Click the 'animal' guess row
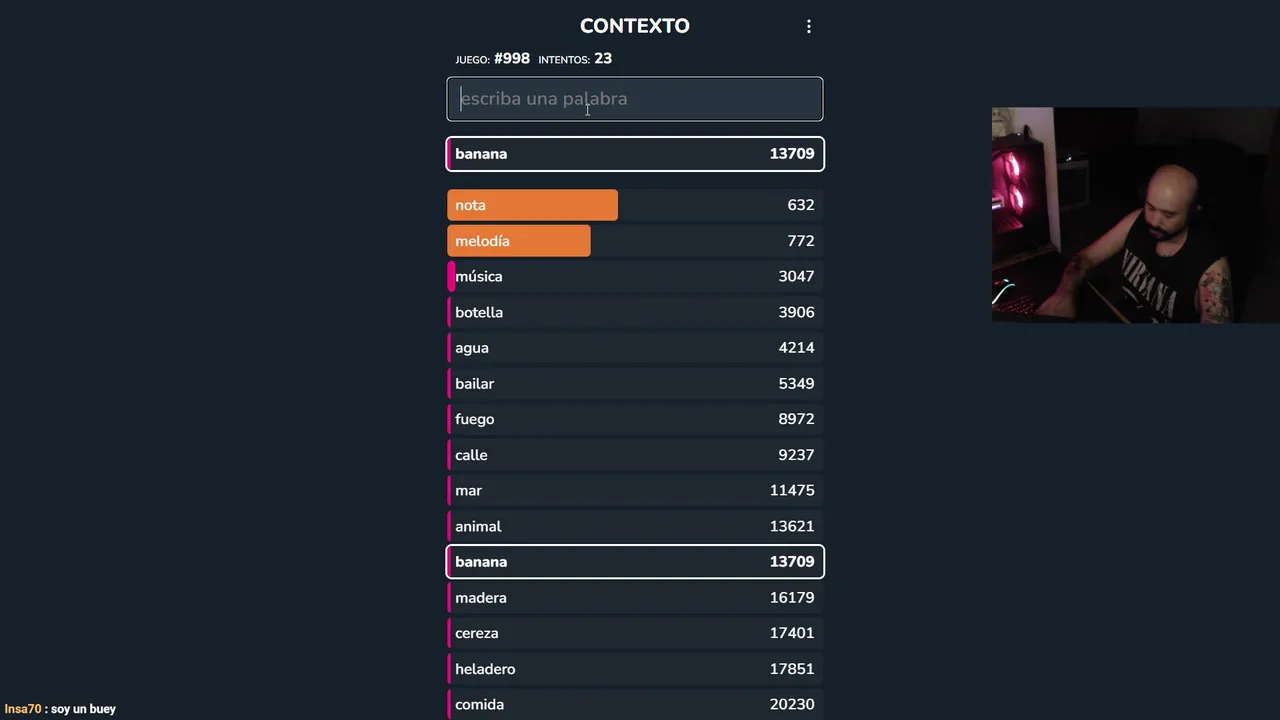 point(634,526)
